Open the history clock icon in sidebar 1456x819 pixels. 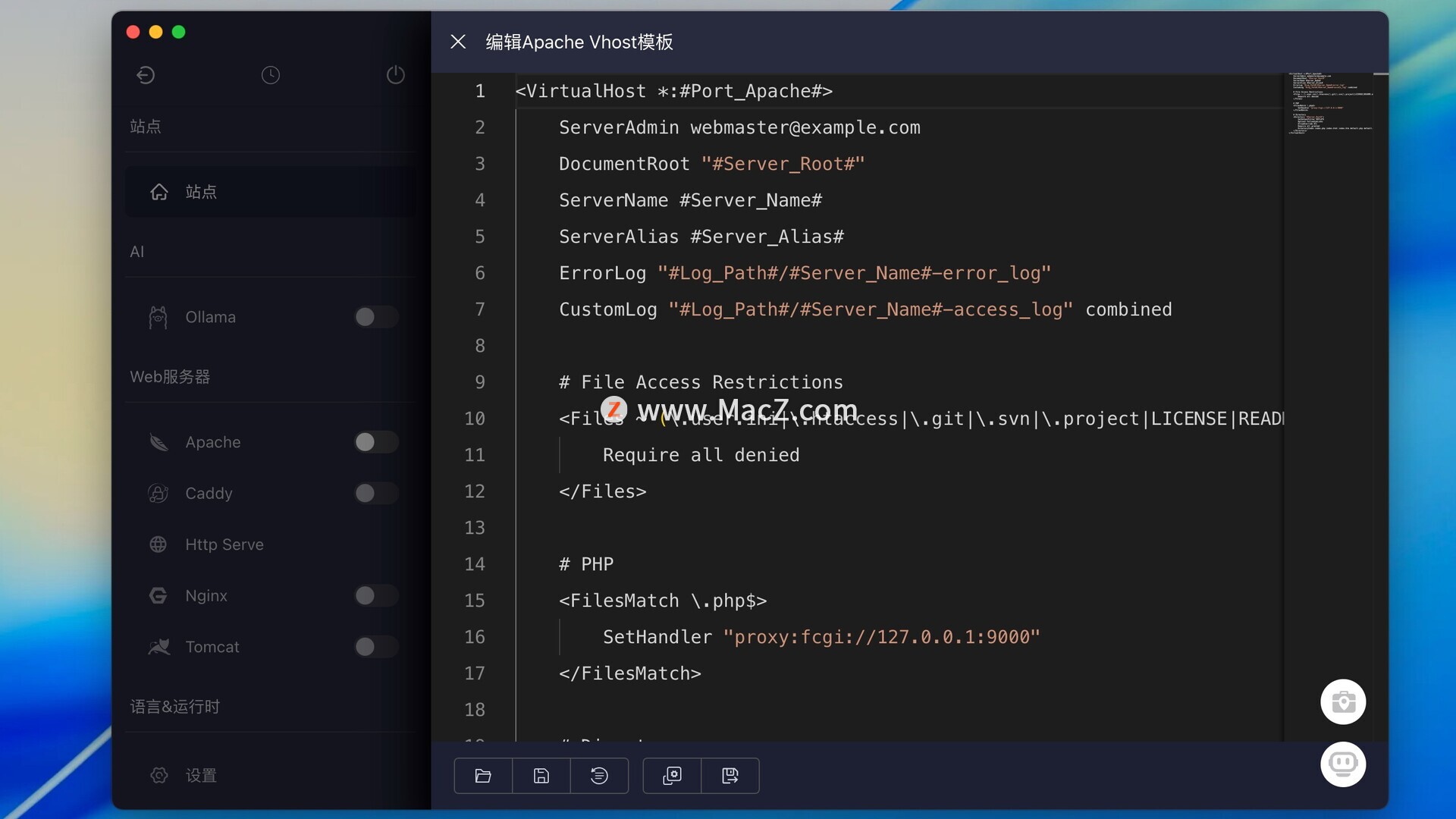pyautogui.click(x=271, y=75)
